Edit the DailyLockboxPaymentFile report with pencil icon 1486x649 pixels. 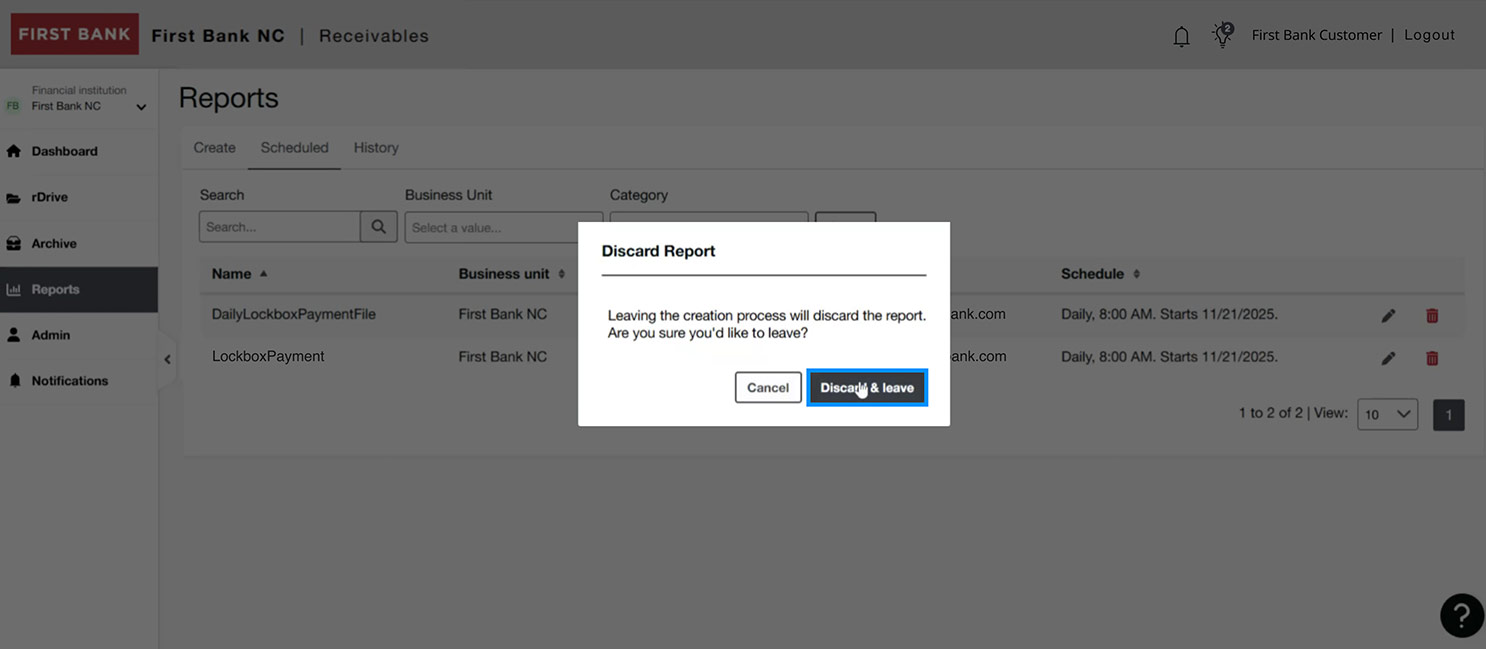click(x=1388, y=314)
